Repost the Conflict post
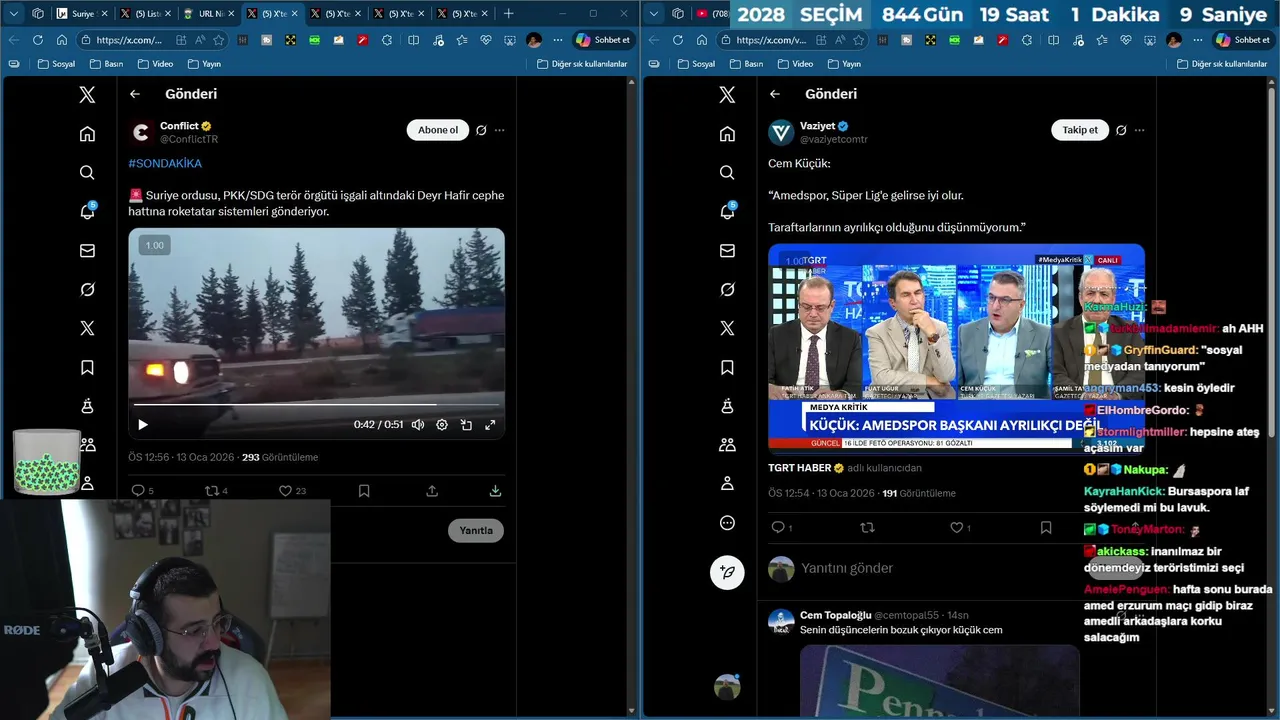1280x720 pixels. (x=211, y=491)
